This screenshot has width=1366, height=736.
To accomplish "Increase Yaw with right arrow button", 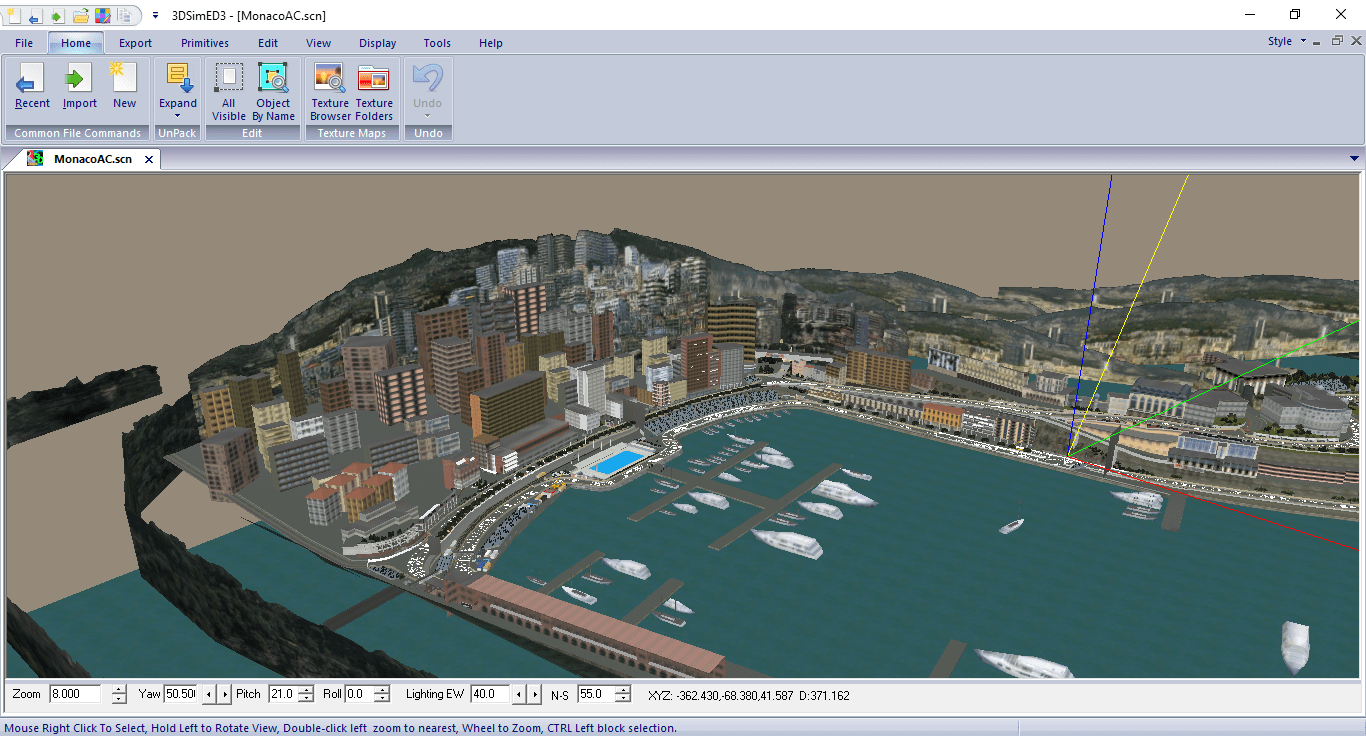I will point(223,694).
